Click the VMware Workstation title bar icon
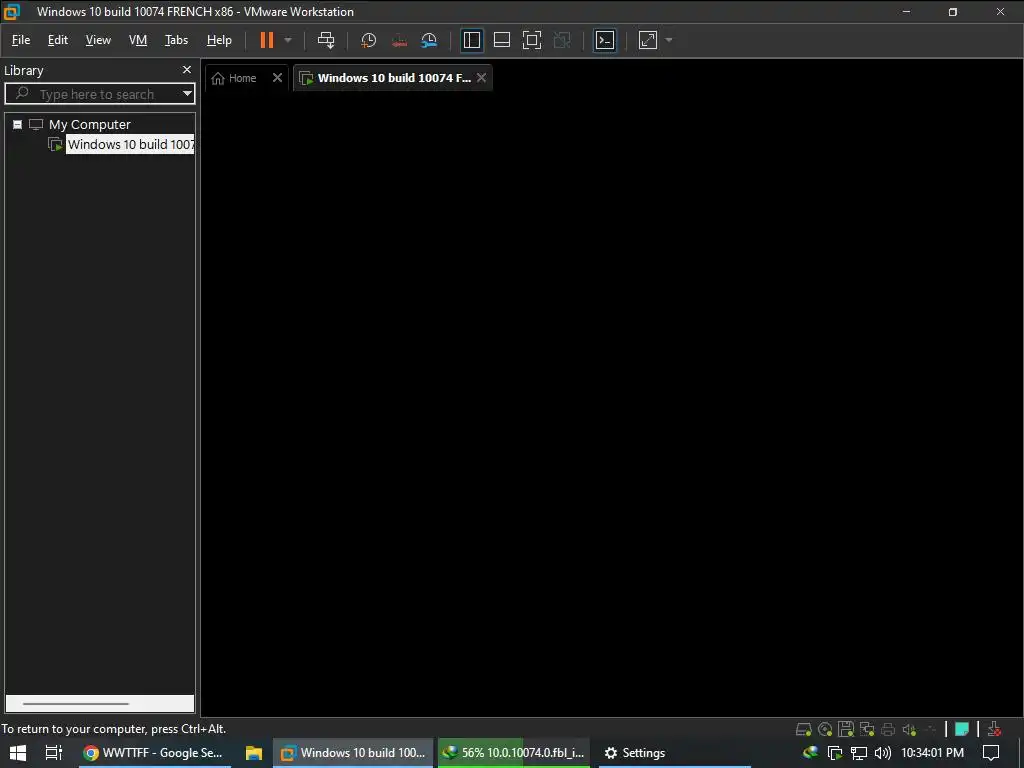The width and height of the screenshot is (1024, 768). click(x=12, y=11)
